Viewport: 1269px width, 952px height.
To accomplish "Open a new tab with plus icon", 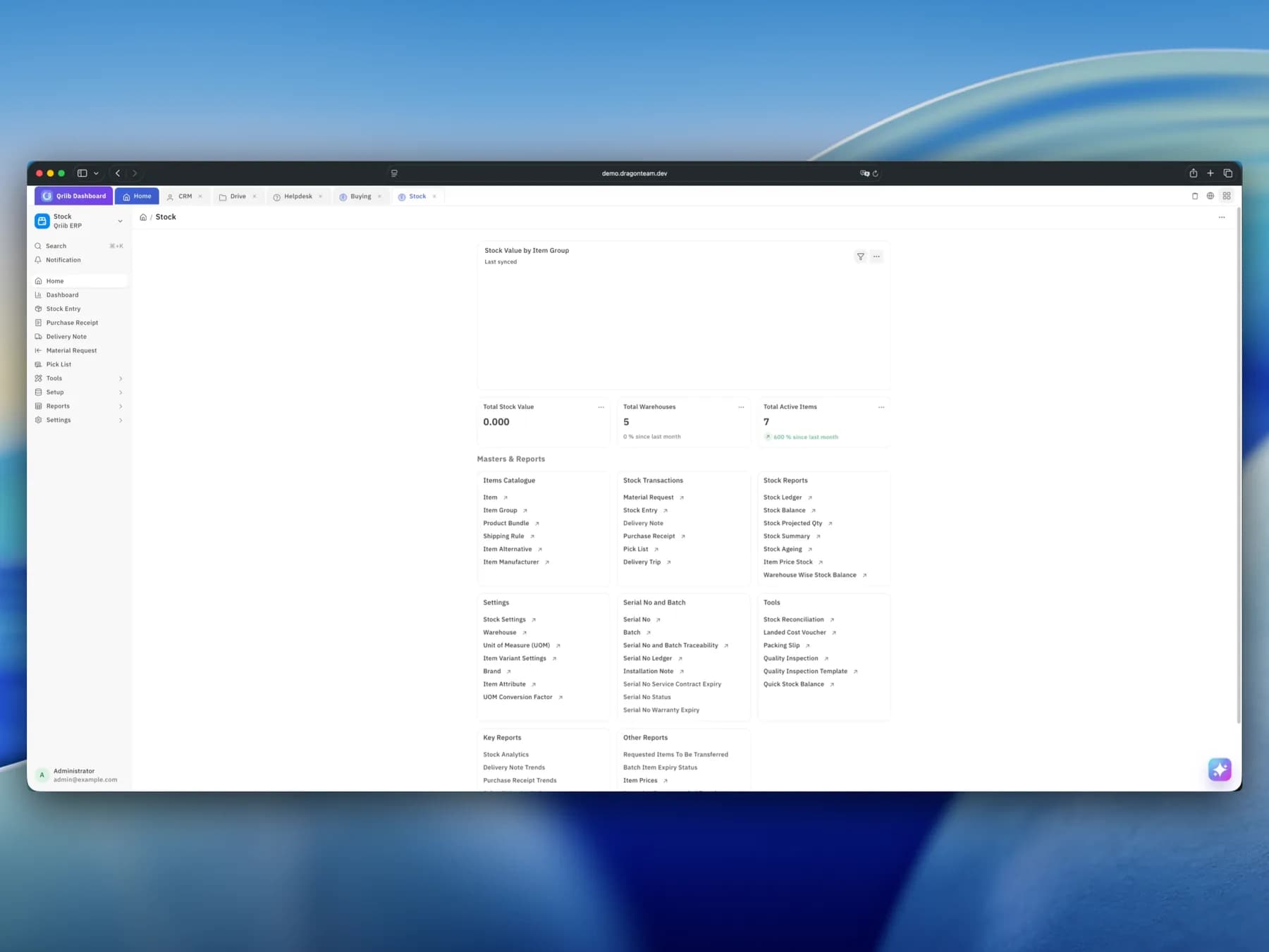I will [1210, 173].
